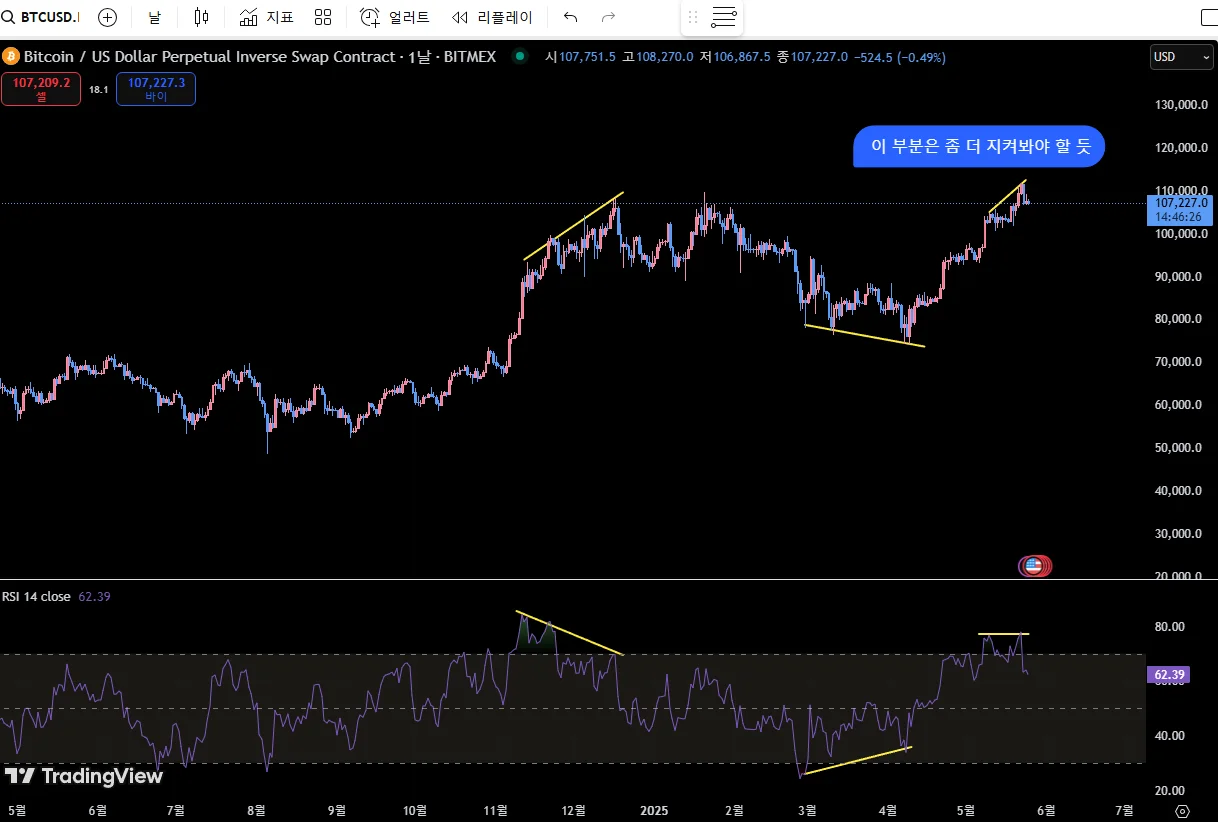Image resolution: width=1218 pixels, height=822 pixels.
Task: Open drawing line settings sliders icon
Action: 724,17
